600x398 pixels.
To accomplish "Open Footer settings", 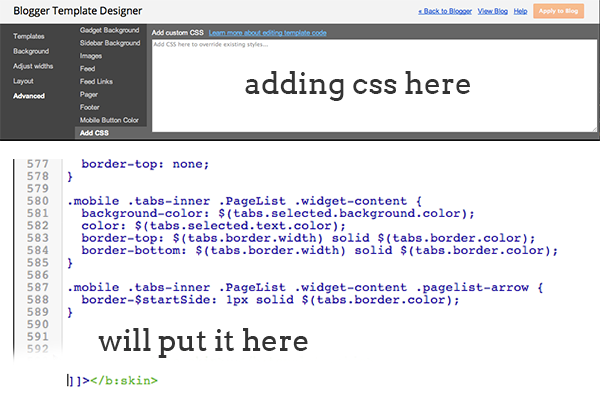I will [x=90, y=107].
